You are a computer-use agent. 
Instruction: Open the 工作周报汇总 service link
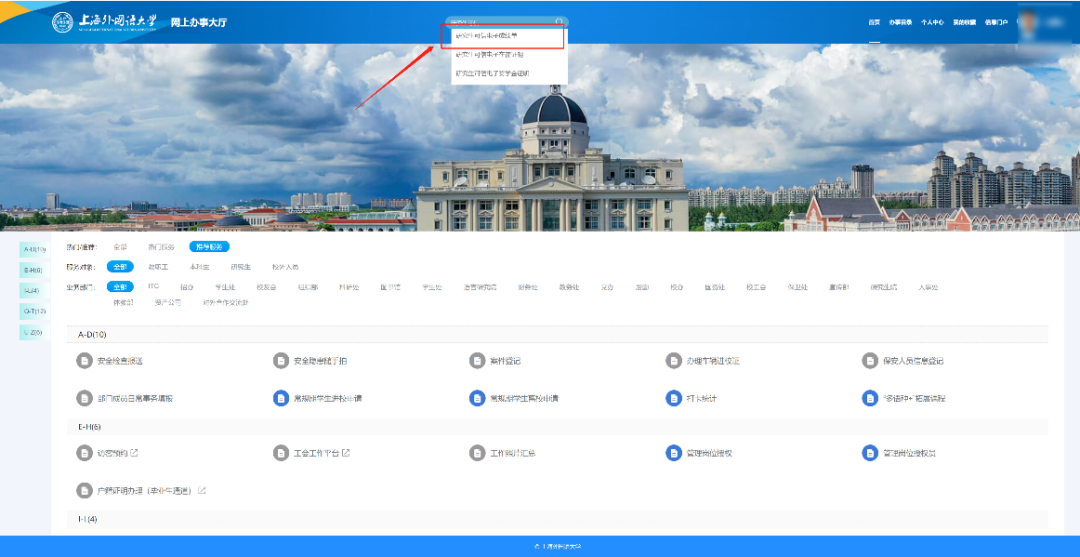click(513, 453)
